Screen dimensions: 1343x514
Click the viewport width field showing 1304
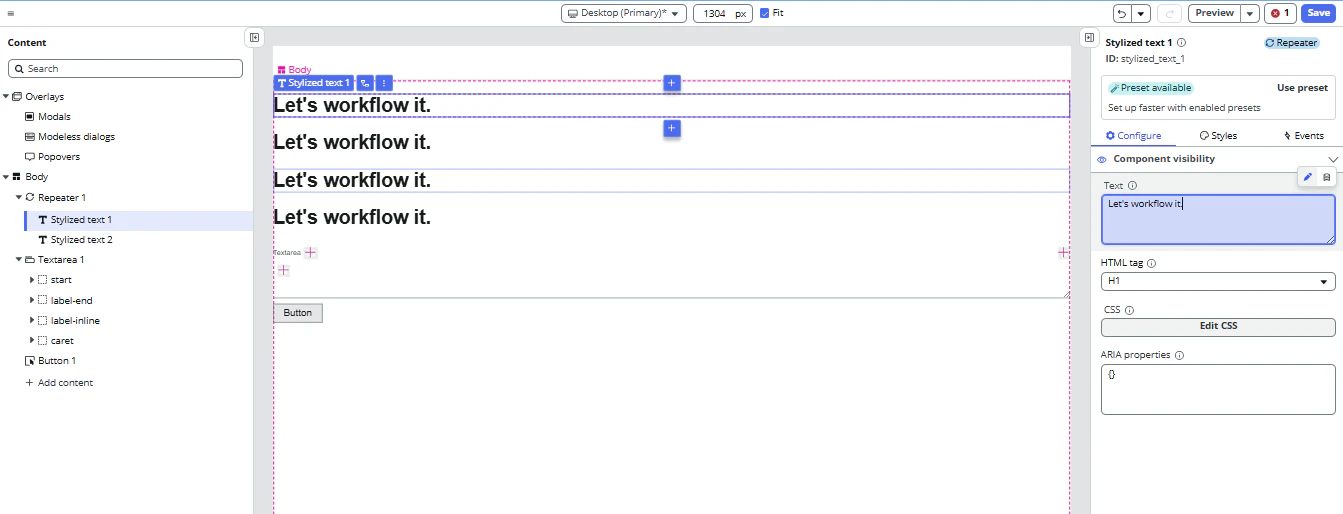(723, 13)
